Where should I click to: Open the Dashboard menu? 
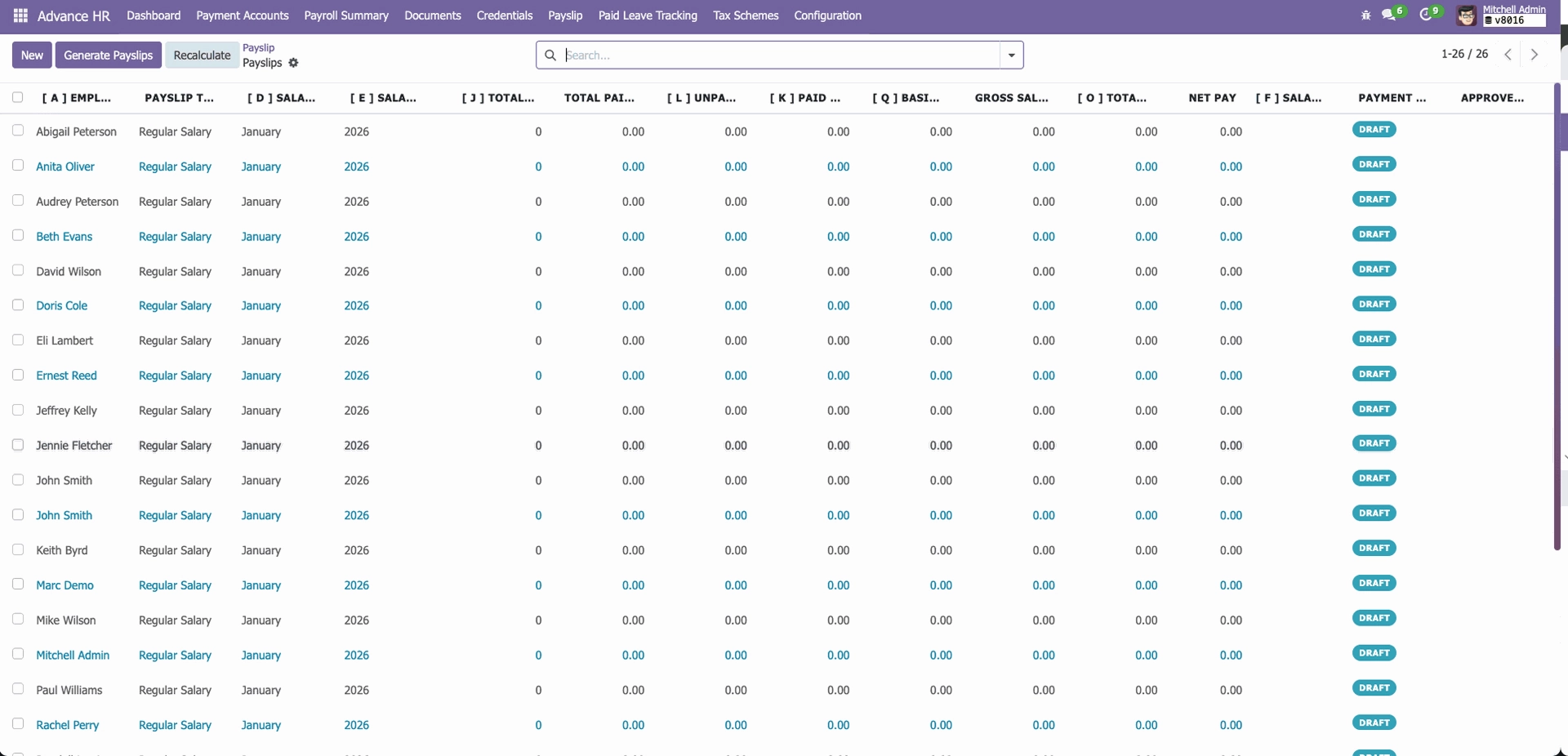154,16
